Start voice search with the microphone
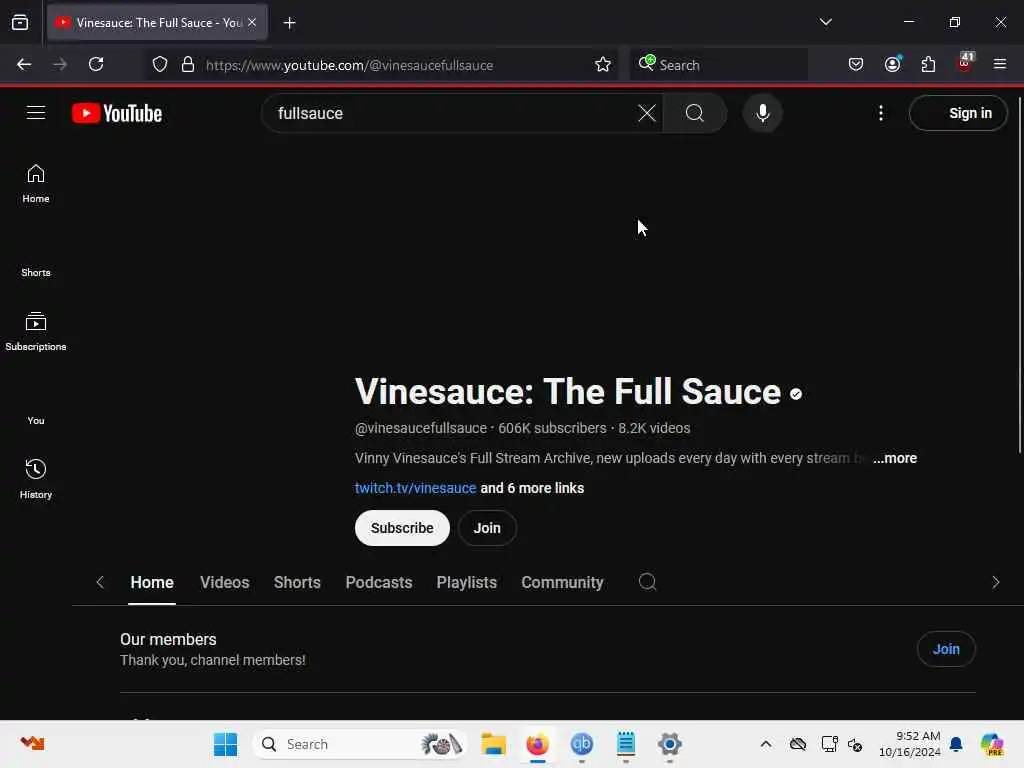The image size is (1024, 768). pos(762,113)
